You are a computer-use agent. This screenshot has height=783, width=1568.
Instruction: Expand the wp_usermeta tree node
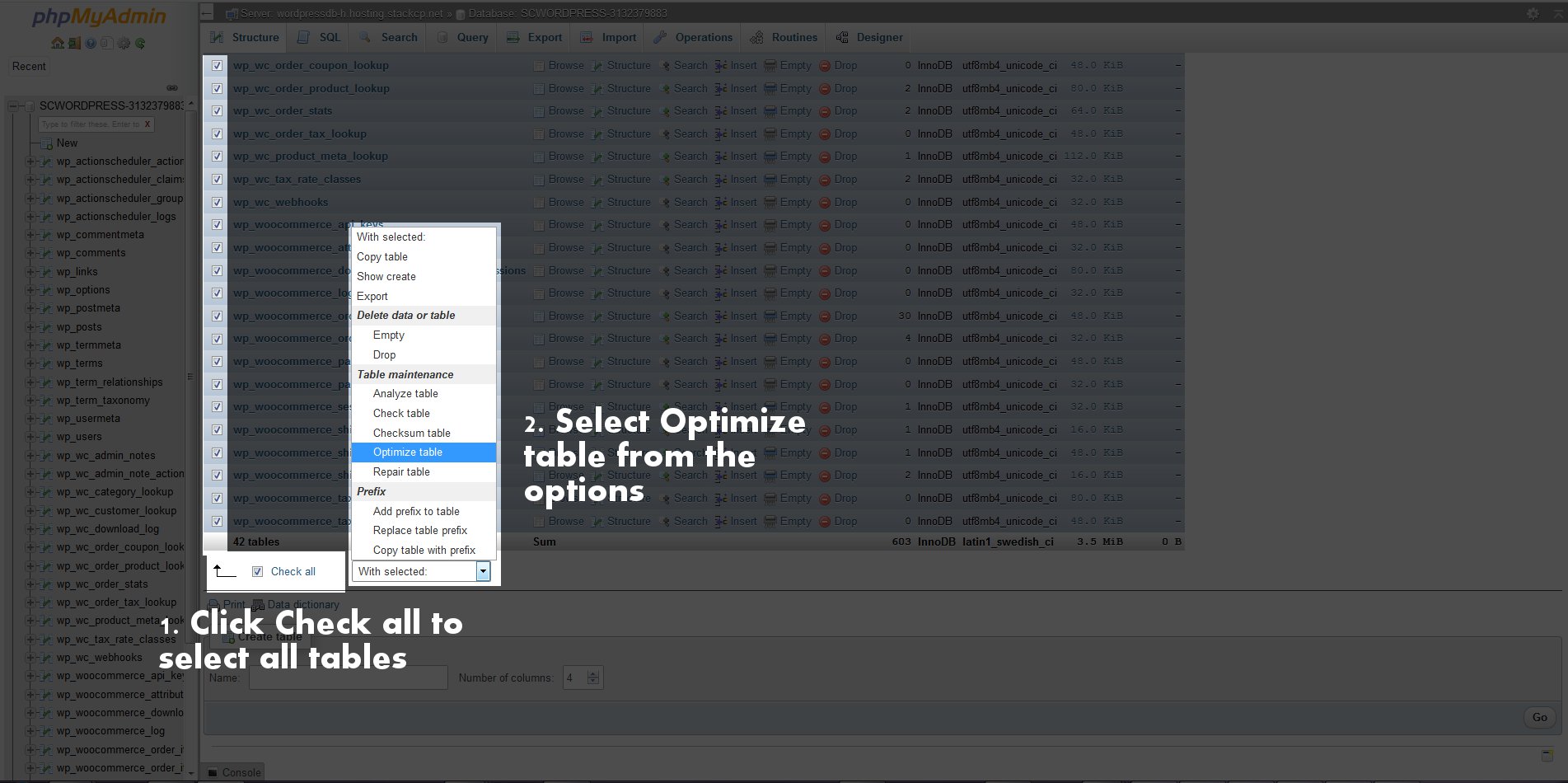tap(30, 419)
